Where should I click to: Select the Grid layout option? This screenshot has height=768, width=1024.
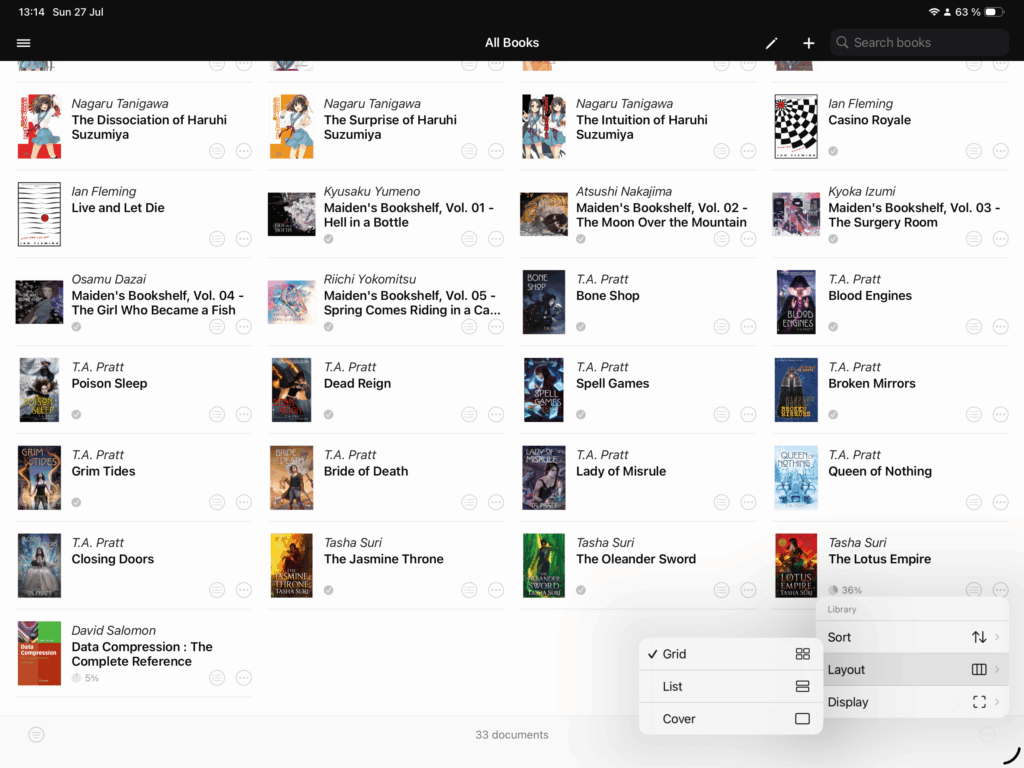[x=730, y=654]
